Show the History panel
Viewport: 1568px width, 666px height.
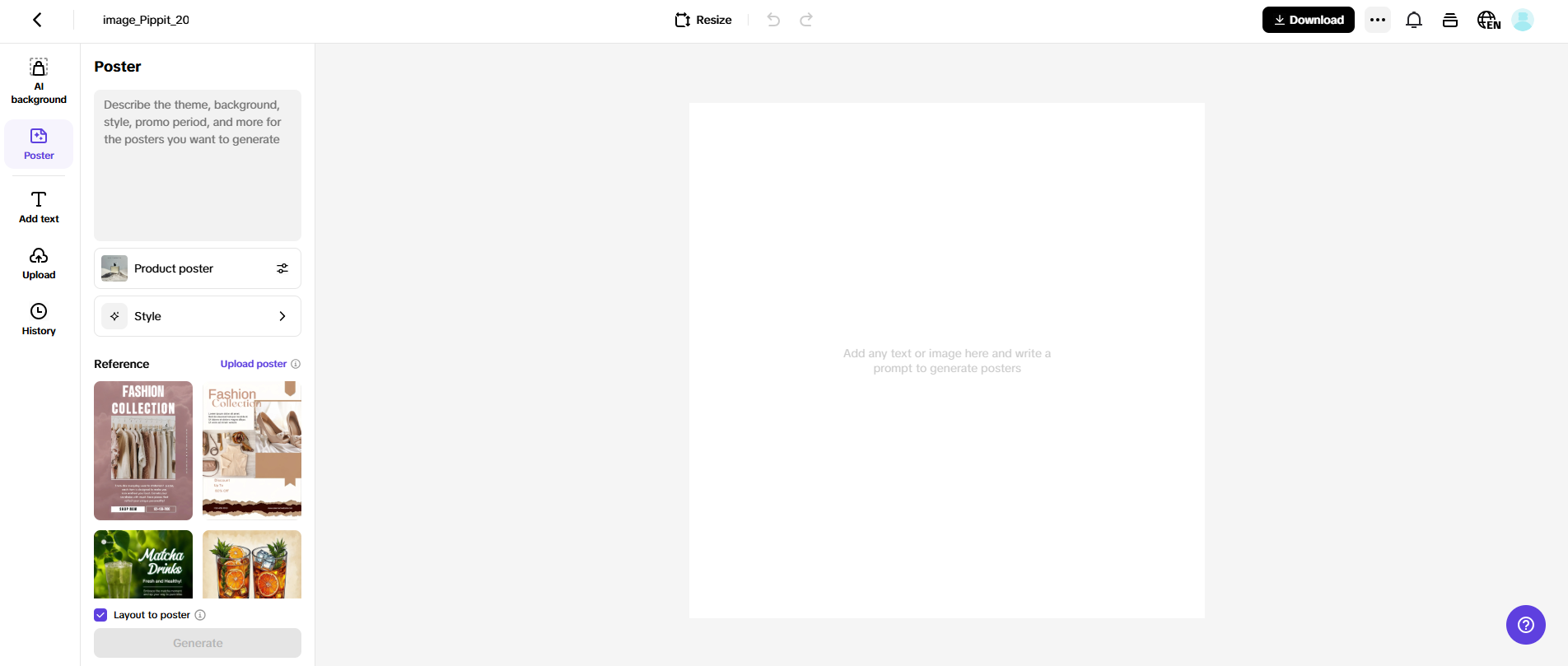(39, 319)
